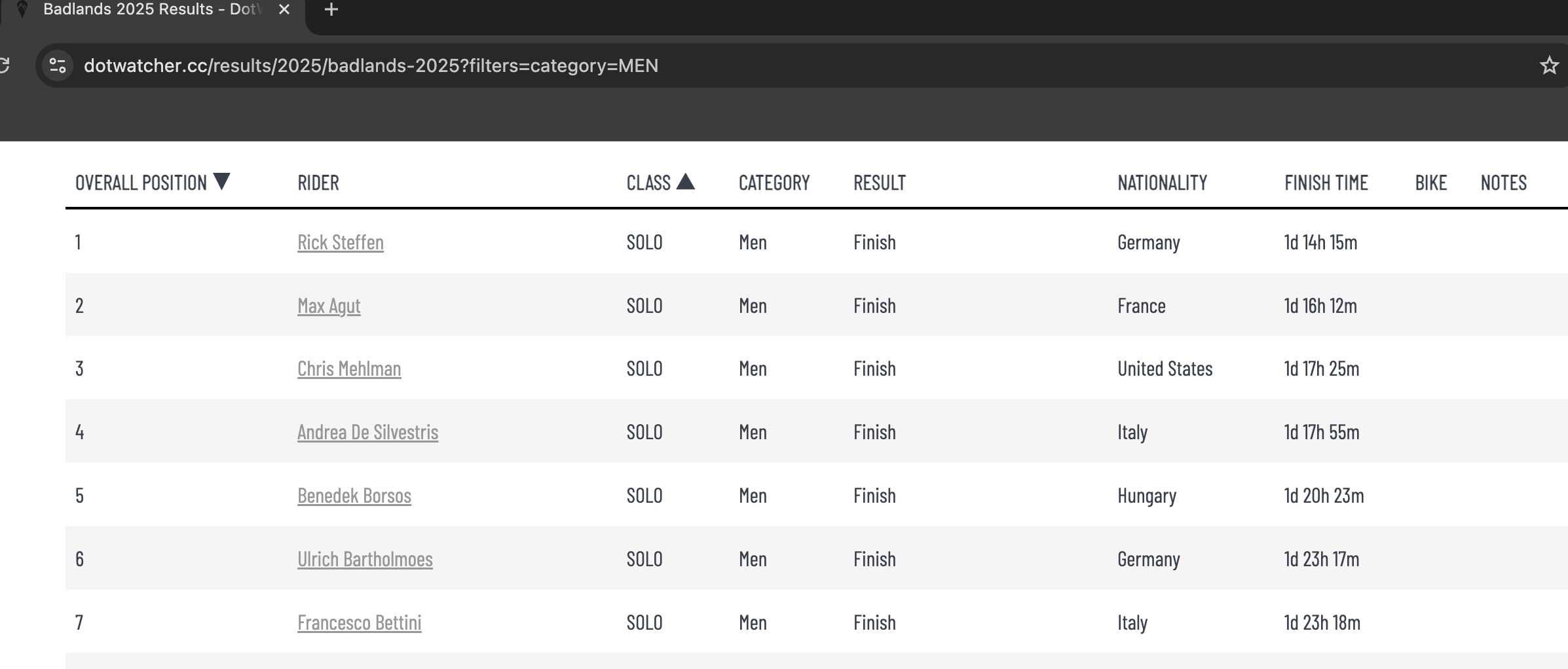Open Max Agut's rider link

click(329, 306)
